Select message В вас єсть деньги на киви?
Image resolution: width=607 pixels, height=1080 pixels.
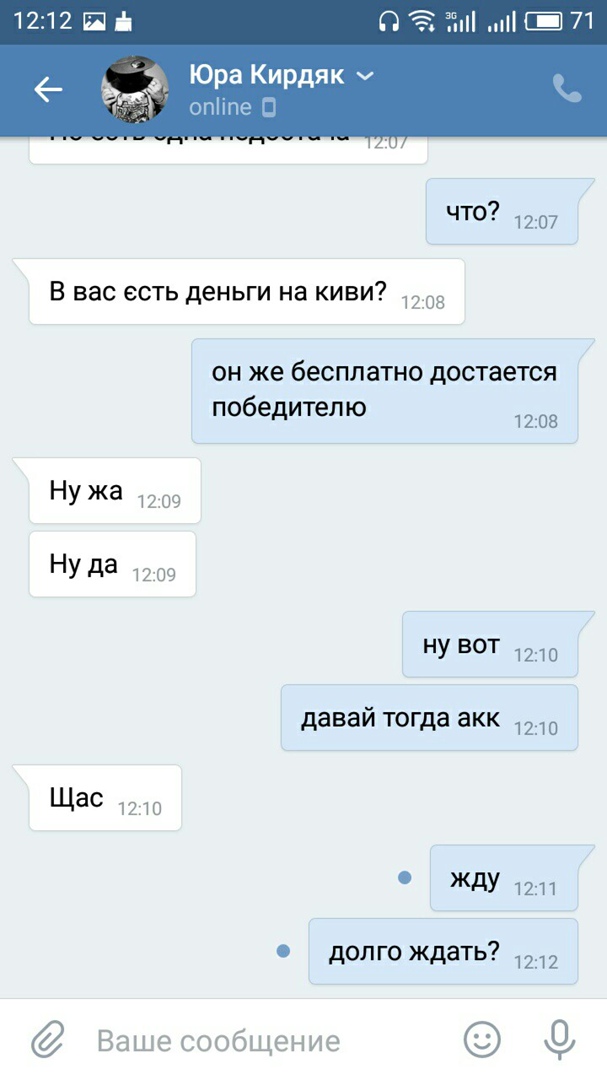pyautogui.click(x=247, y=292)
